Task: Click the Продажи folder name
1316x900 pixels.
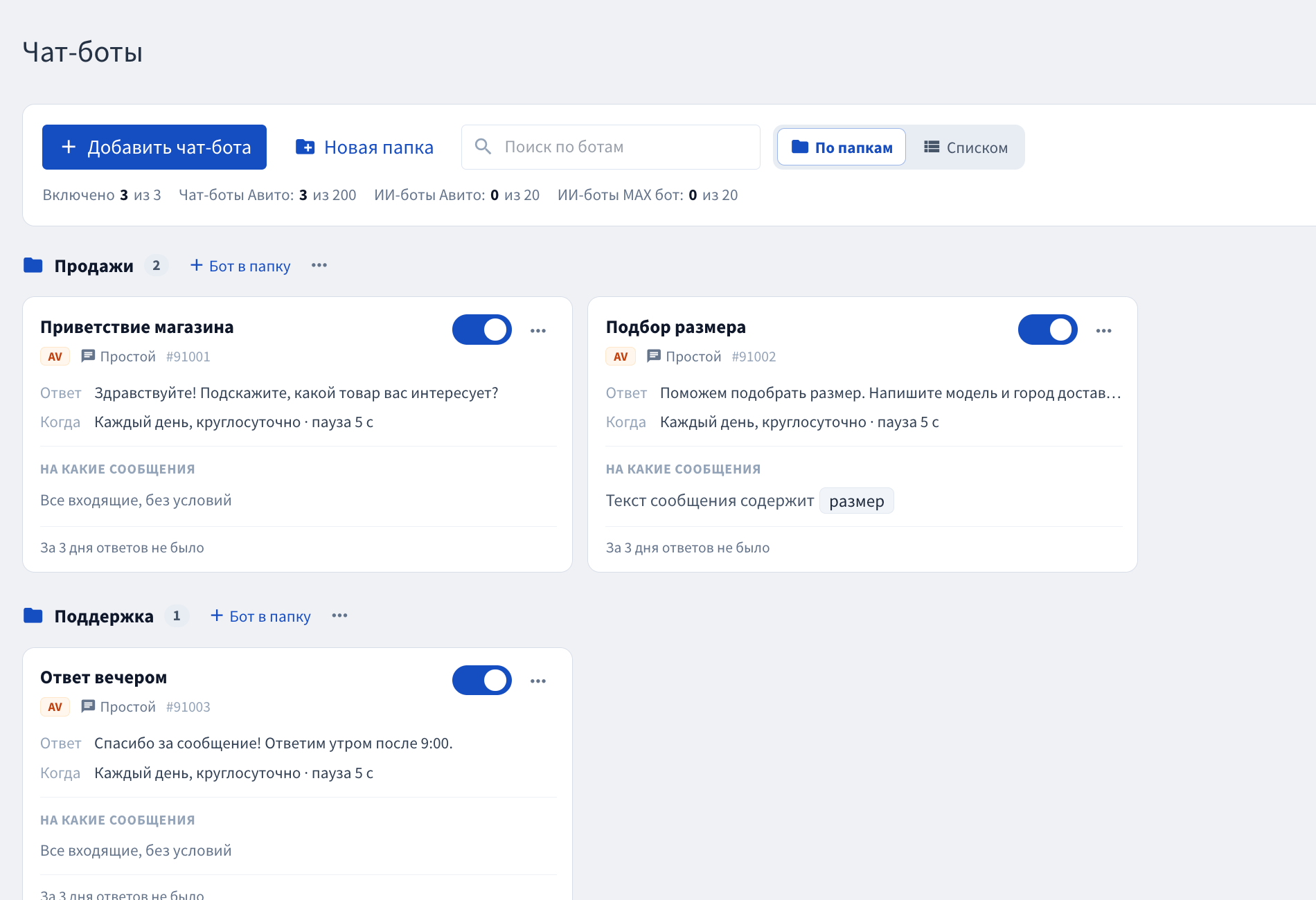Action: [x=94, y=266]
